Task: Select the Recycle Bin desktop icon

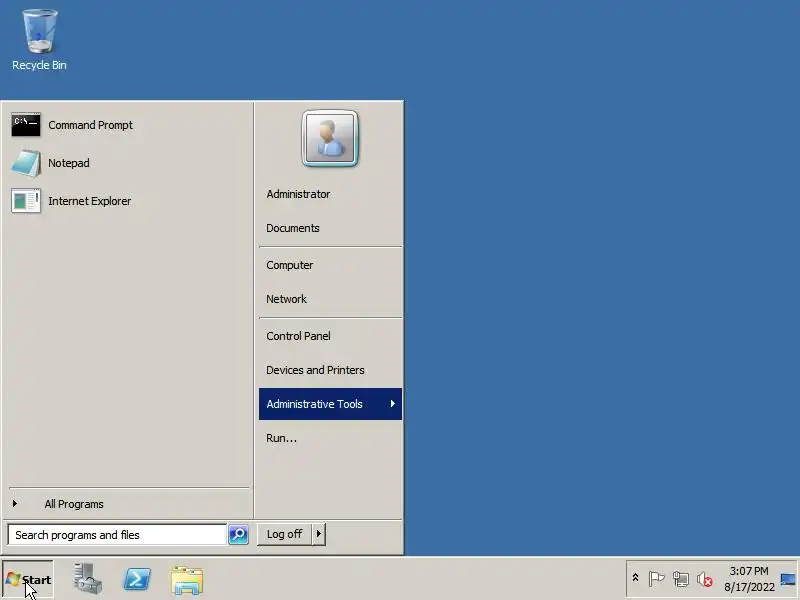Action: click(x=39, y=40)
